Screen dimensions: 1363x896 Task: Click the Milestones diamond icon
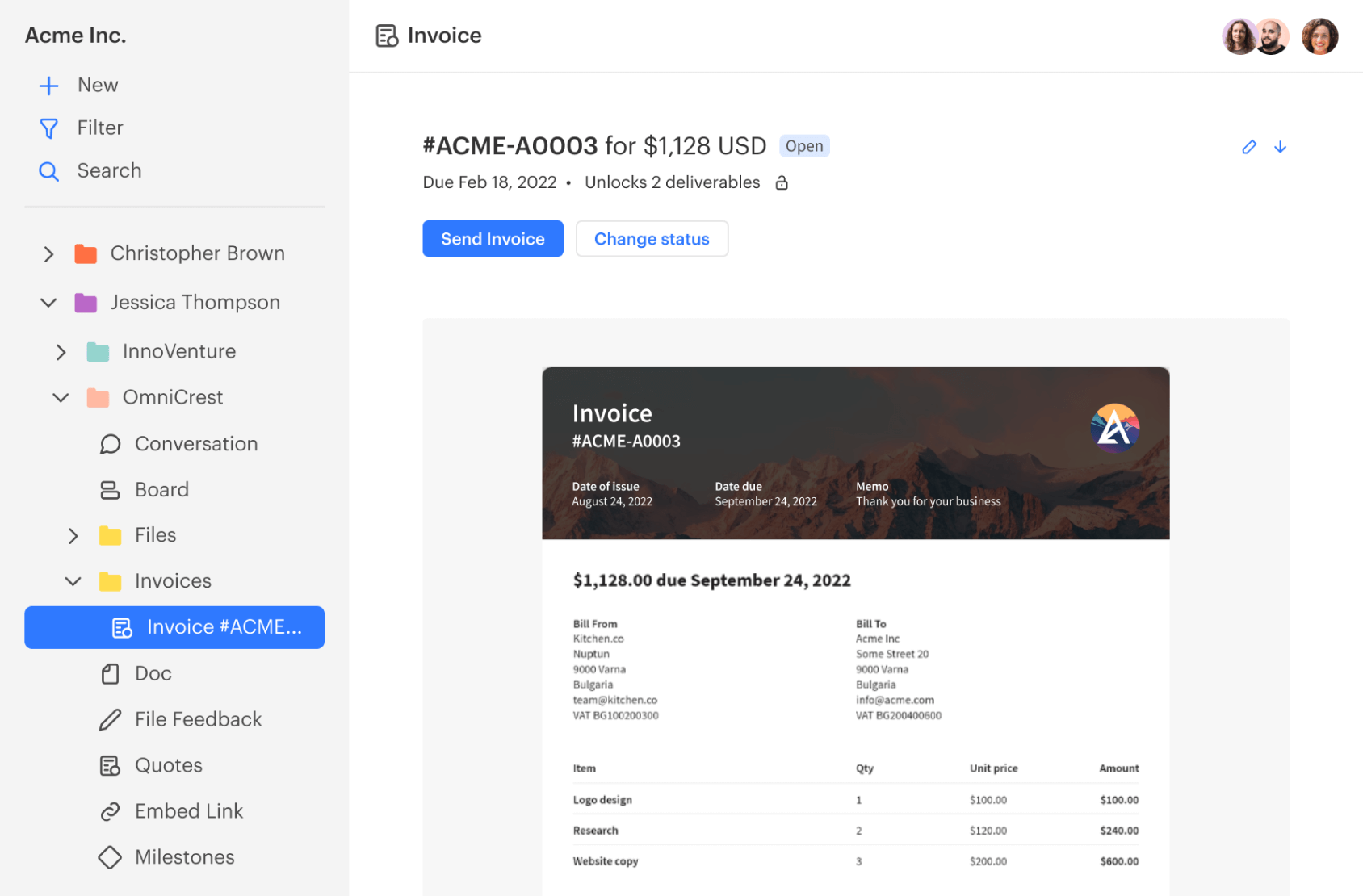click(110, 856)
